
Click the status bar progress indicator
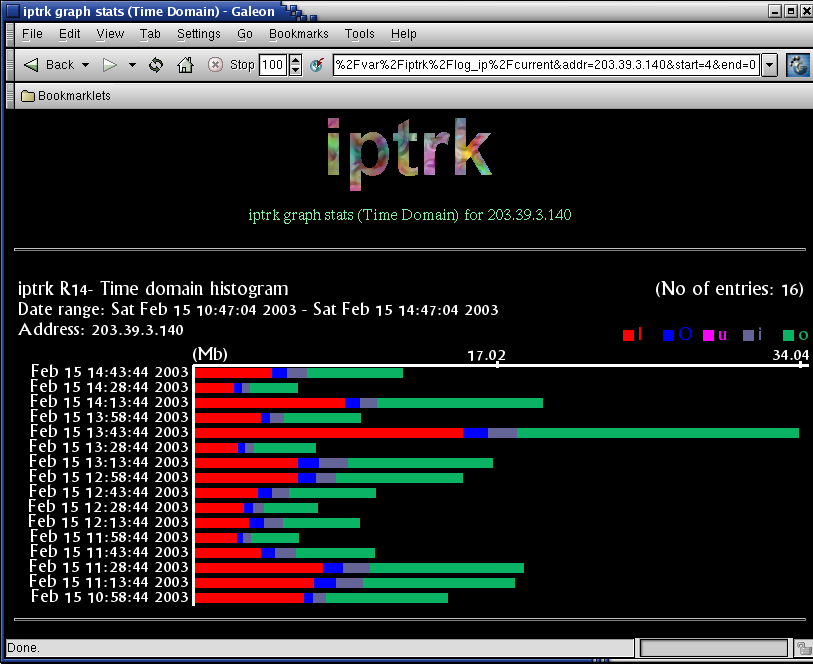pos(713,648)
